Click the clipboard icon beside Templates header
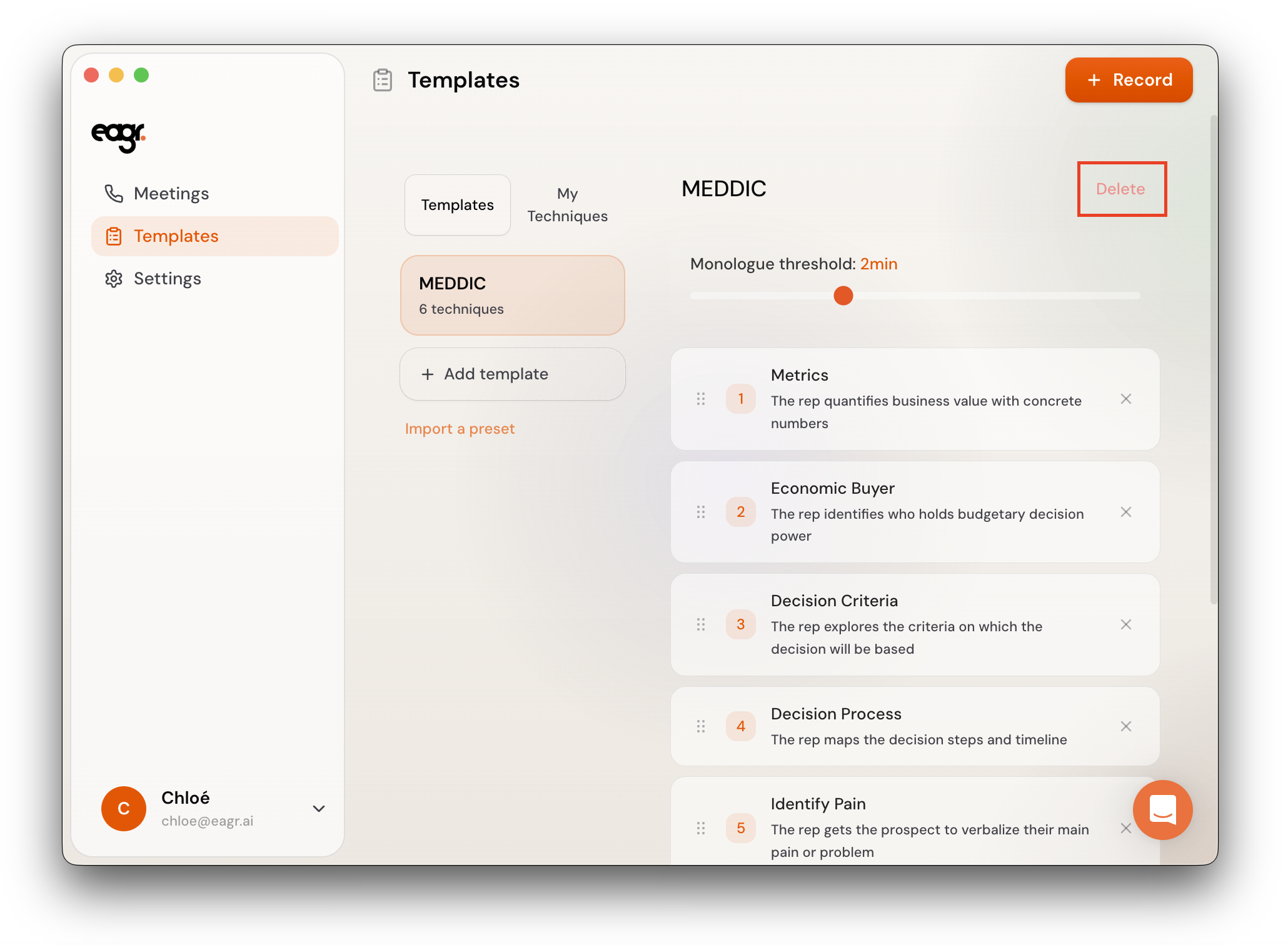The width and height of the screenshot is (1288, 945). pyautogui.click(x=382, y=80)
